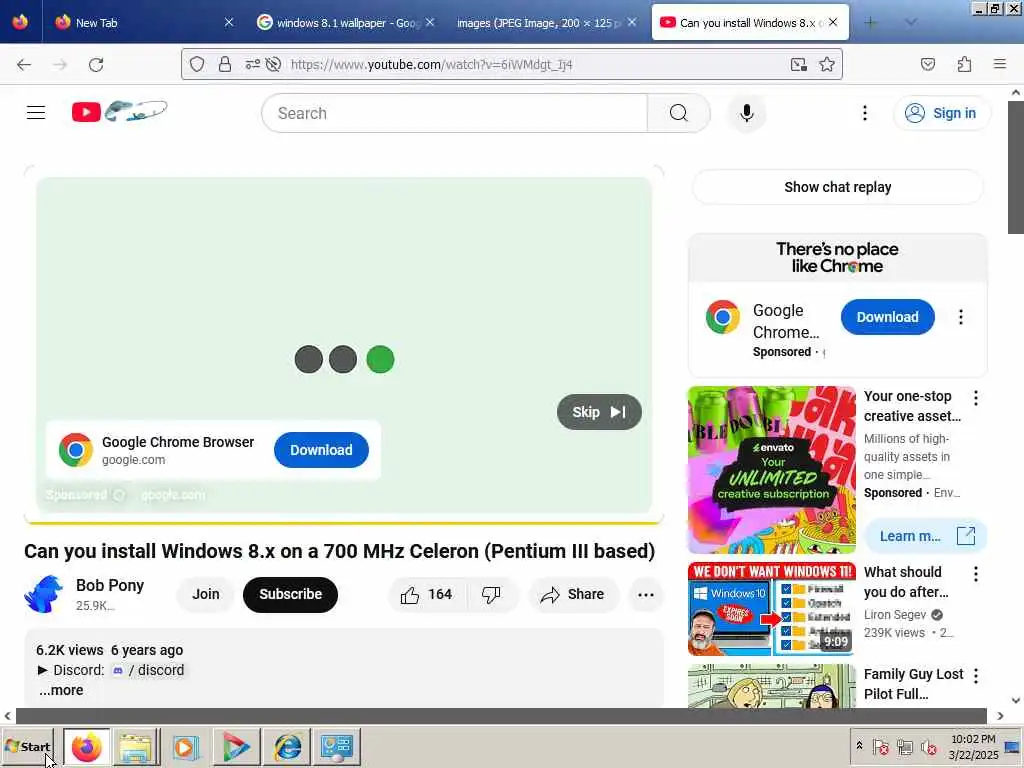
Task: Join the Bob Pony channel
Action: coord(206,594)
